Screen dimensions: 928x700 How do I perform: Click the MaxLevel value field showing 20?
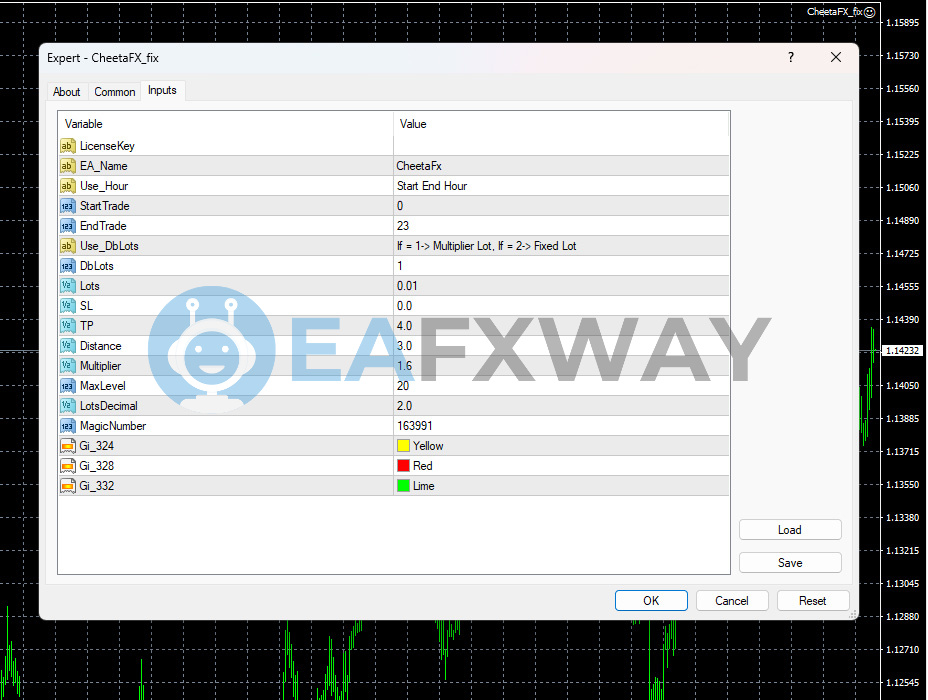tap(560, 386)
